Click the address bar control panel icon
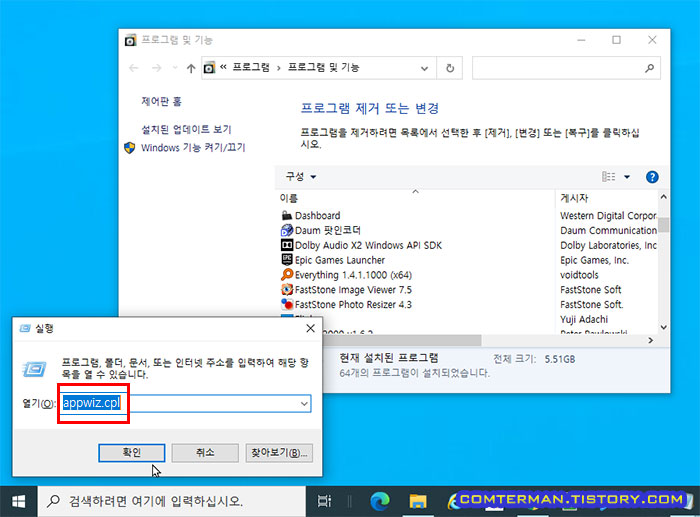The width and height of the screenshot is (700, 517). pyautogui.click(x=209, y=68)
